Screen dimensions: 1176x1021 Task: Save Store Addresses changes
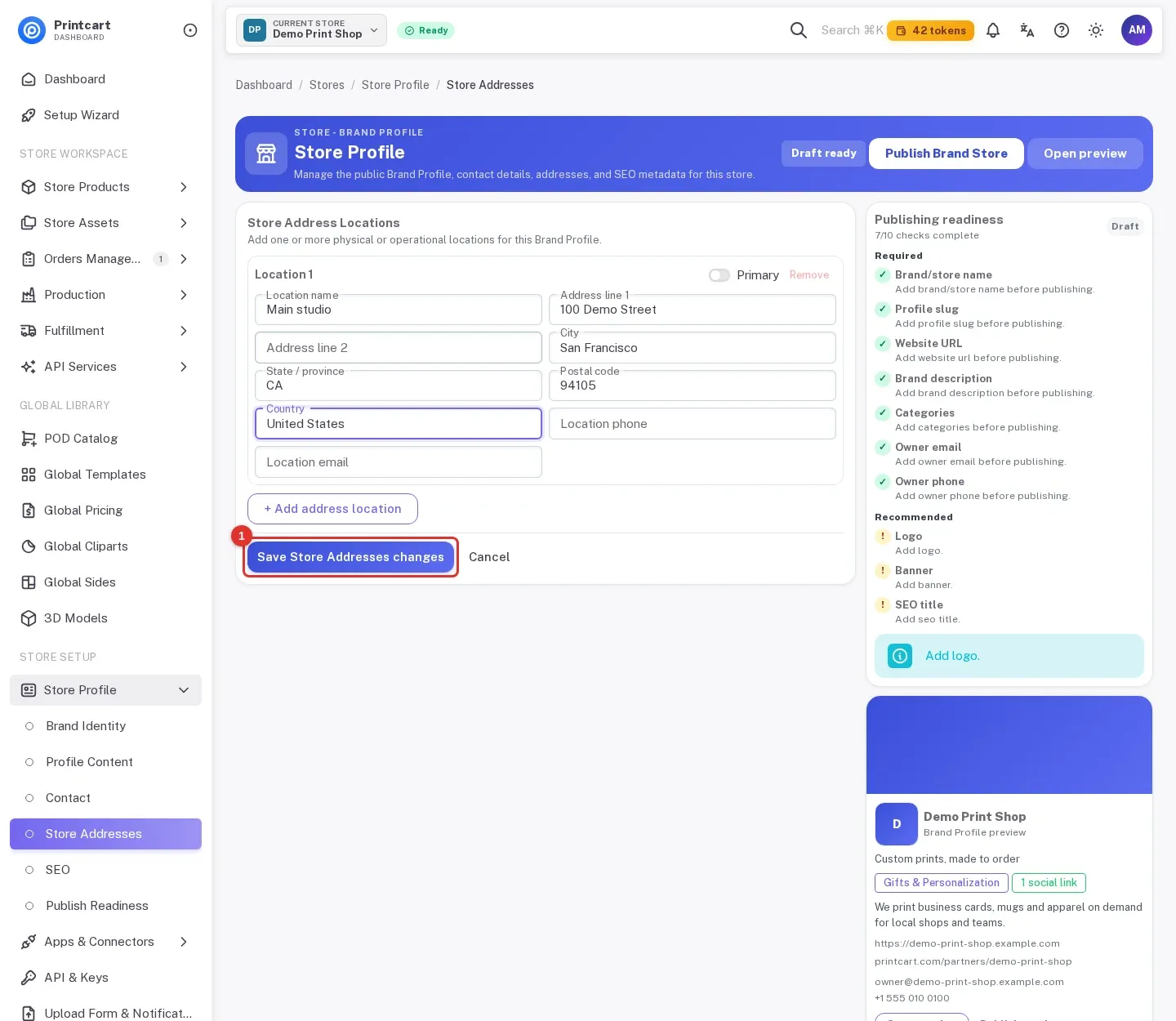tap(350, 557)
